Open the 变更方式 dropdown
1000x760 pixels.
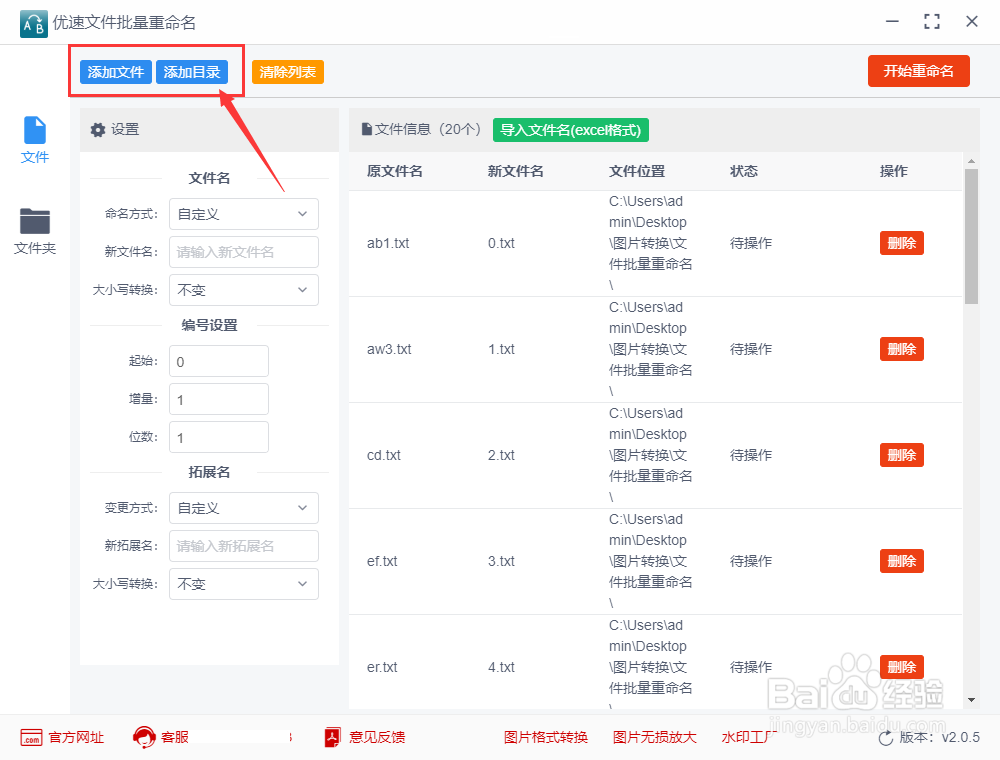click(244, 508)
